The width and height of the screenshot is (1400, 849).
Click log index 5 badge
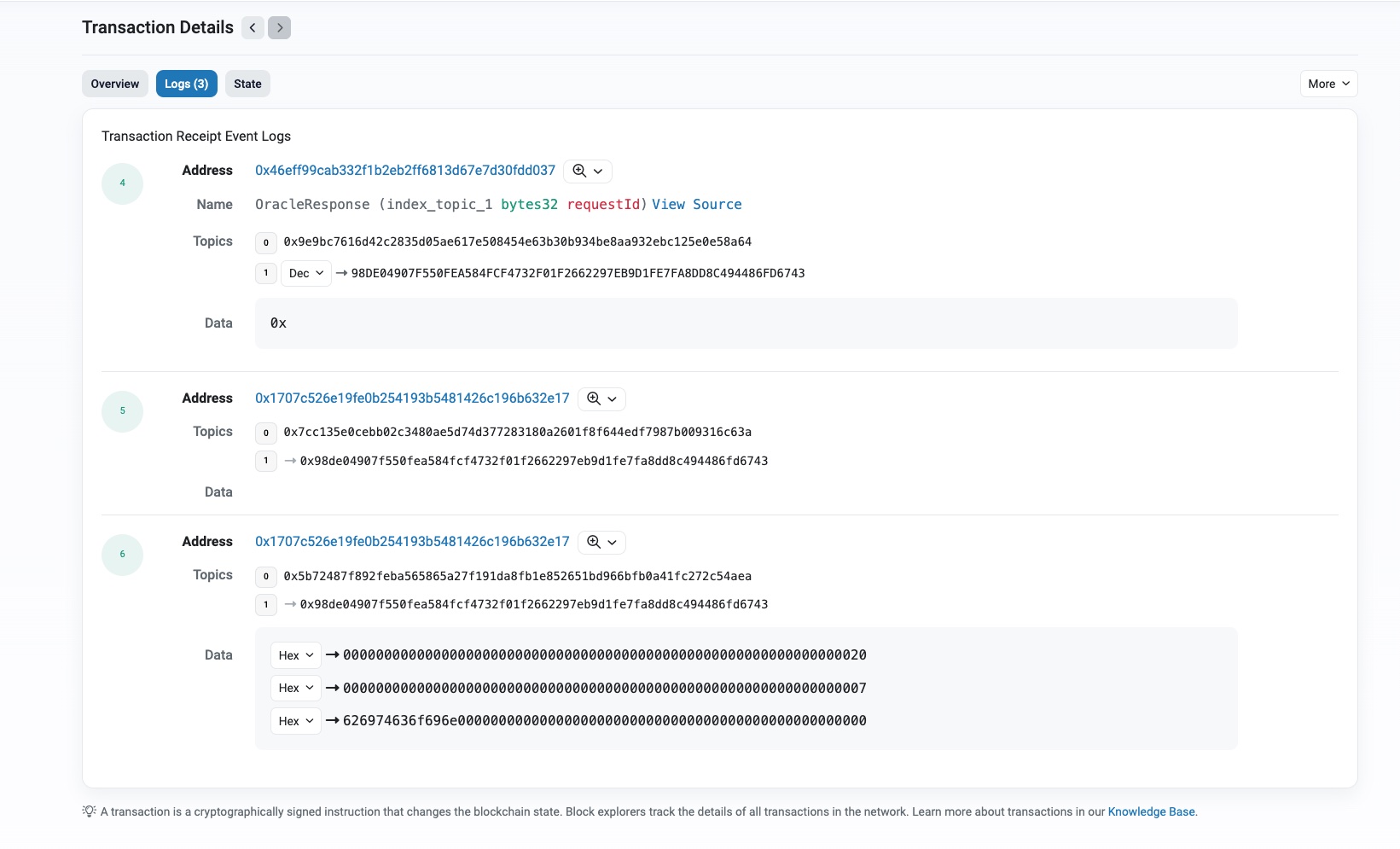(122, 411)
